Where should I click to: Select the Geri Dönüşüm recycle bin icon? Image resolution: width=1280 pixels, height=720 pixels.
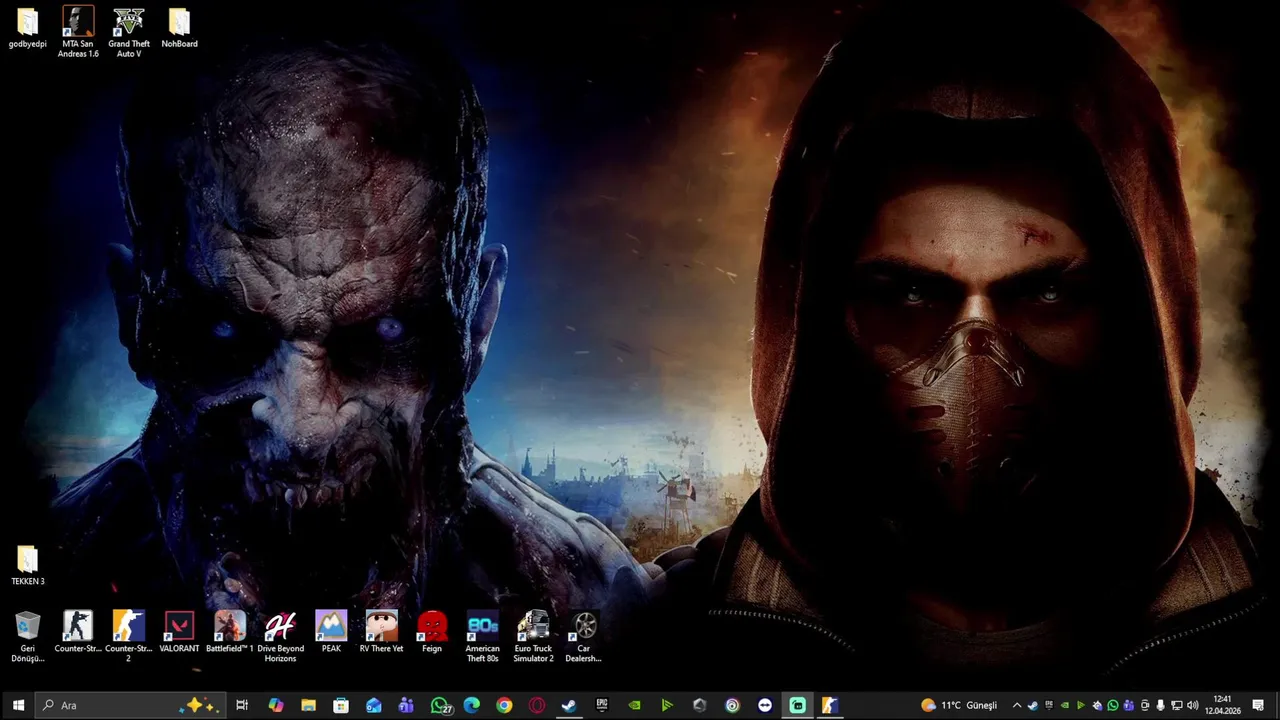pos(27,637)
